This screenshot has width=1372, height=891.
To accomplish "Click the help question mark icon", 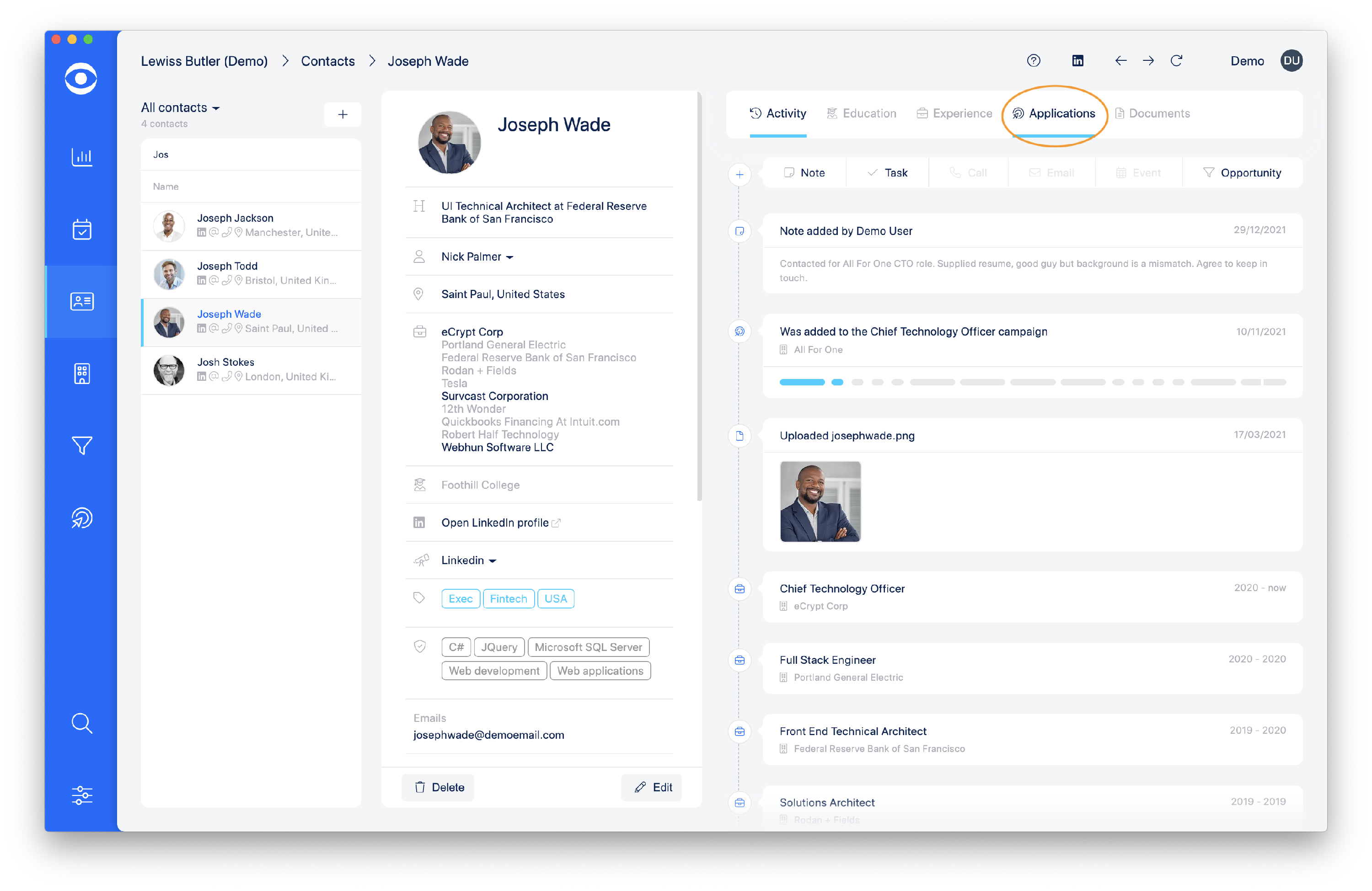I will tap(1034, 60).
